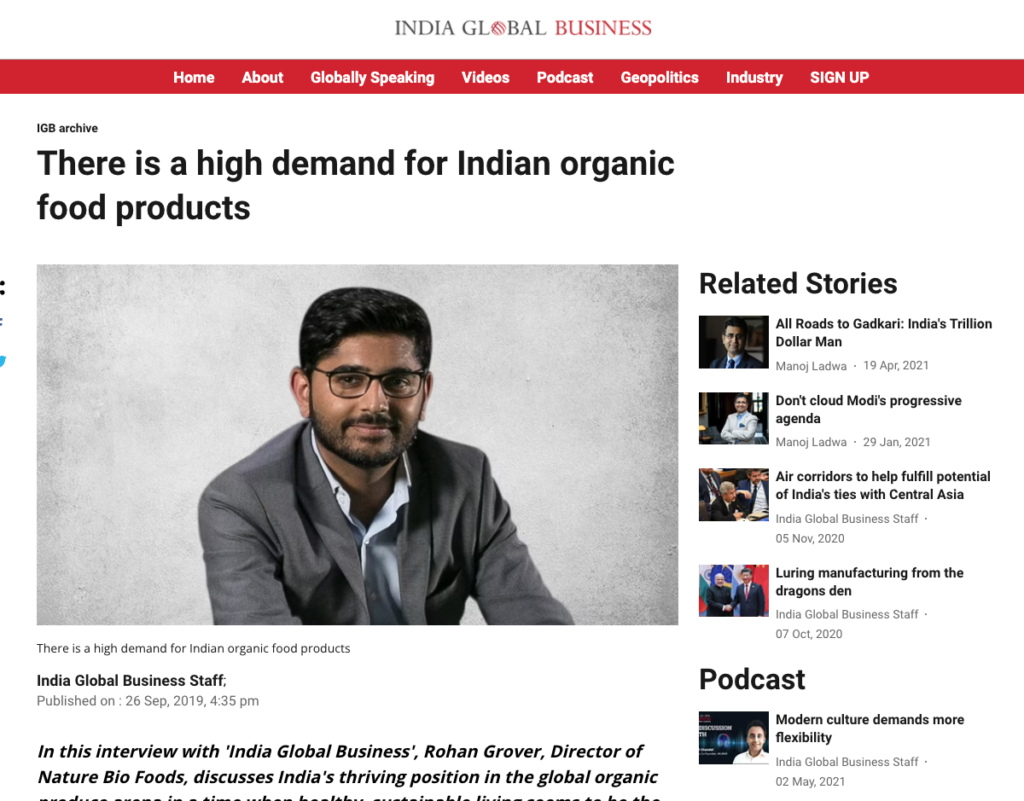
Task: Read Don't cloud Modi's progressive agenda
Action: tap(868, 409)
